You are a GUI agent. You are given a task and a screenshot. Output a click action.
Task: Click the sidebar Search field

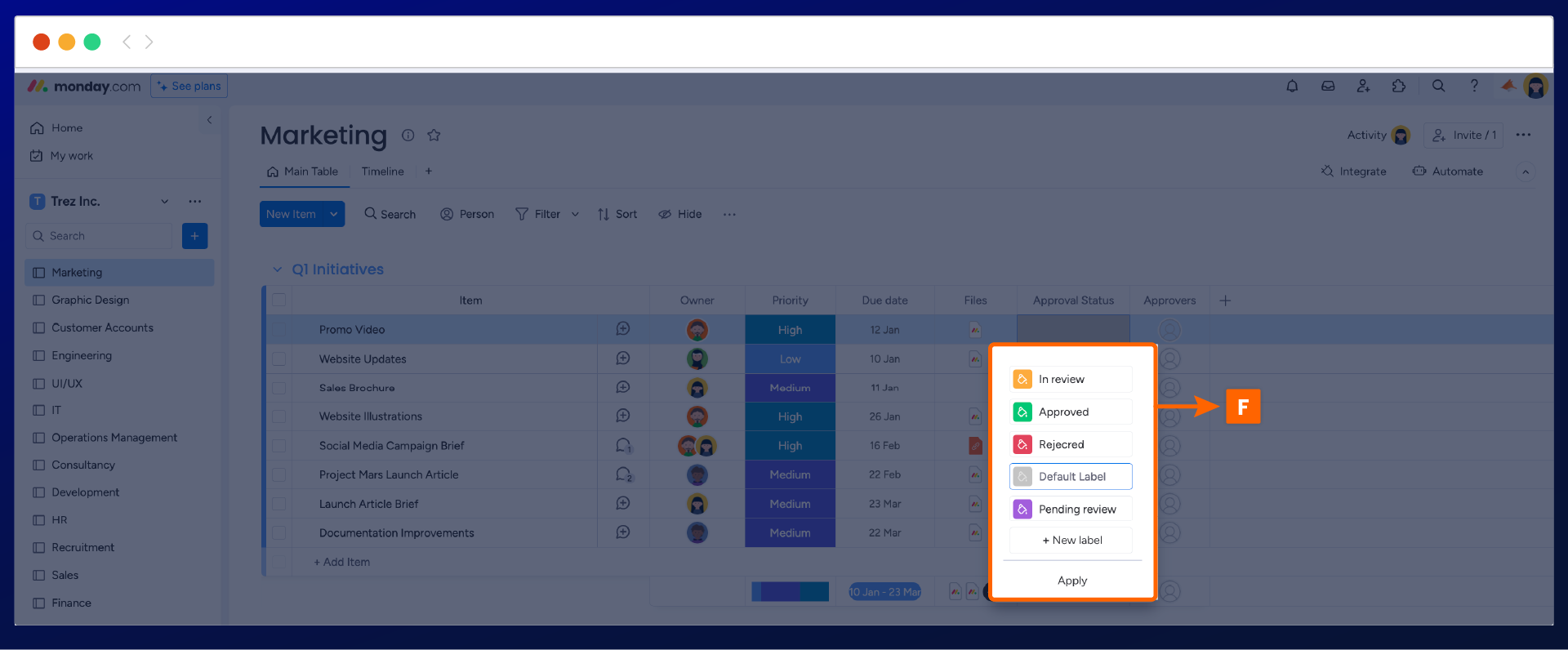pos(100,236)
